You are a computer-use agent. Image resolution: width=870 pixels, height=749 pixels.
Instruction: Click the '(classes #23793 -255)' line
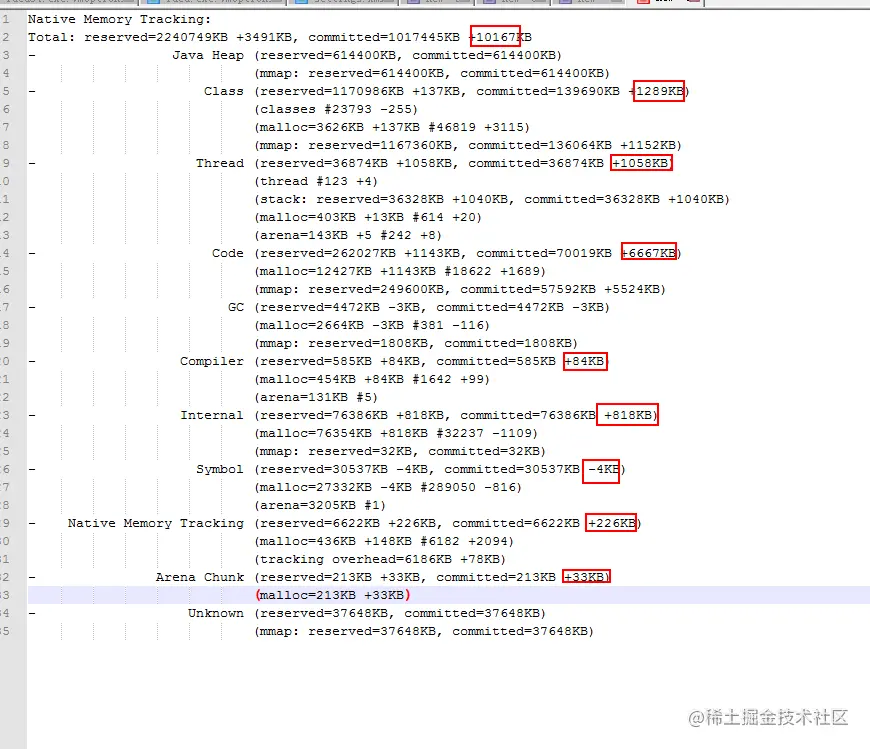[336, 109]
